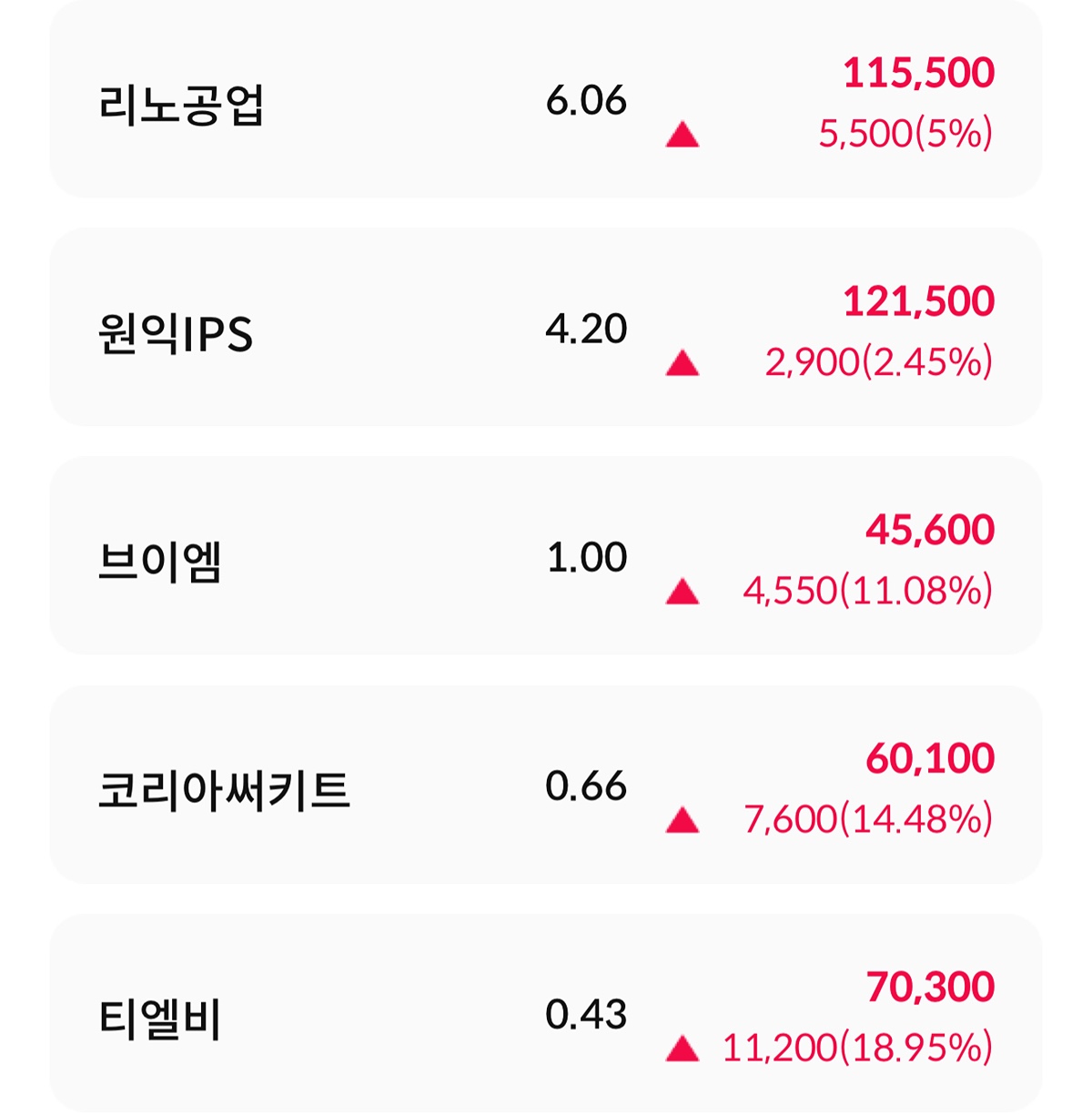Screen dimensions: 1092x1115
Task: Open the 리노공업 stock name
Action: [x=181, y=104]
